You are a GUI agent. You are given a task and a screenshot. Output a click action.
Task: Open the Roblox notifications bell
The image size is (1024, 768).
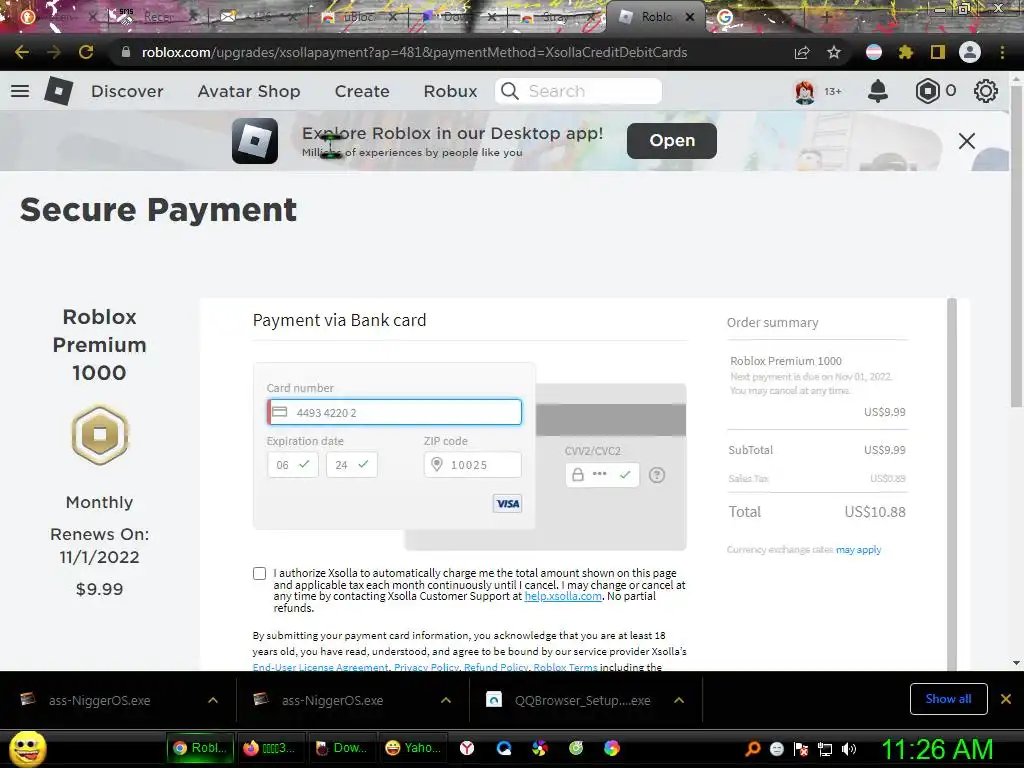tap(878, 91)
